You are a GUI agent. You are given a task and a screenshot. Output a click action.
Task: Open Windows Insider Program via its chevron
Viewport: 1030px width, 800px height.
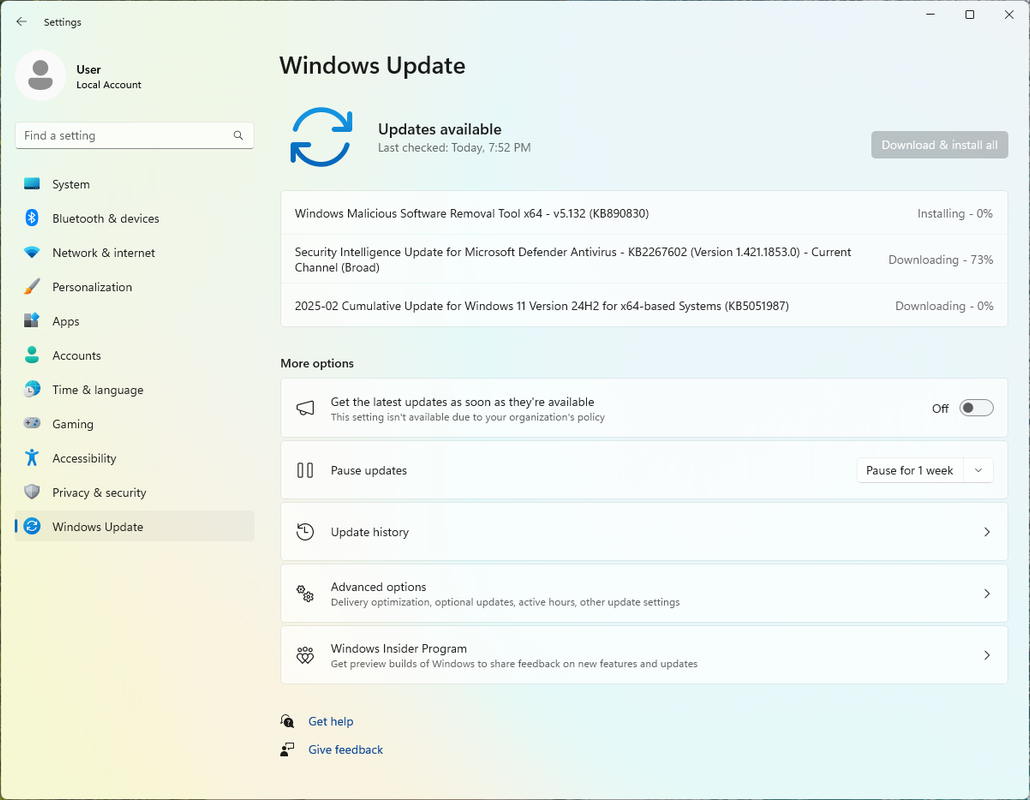987,656
